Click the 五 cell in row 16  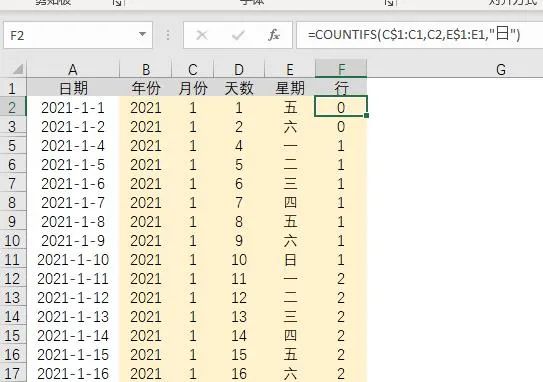pyautogui.click(x=290, y=355)
